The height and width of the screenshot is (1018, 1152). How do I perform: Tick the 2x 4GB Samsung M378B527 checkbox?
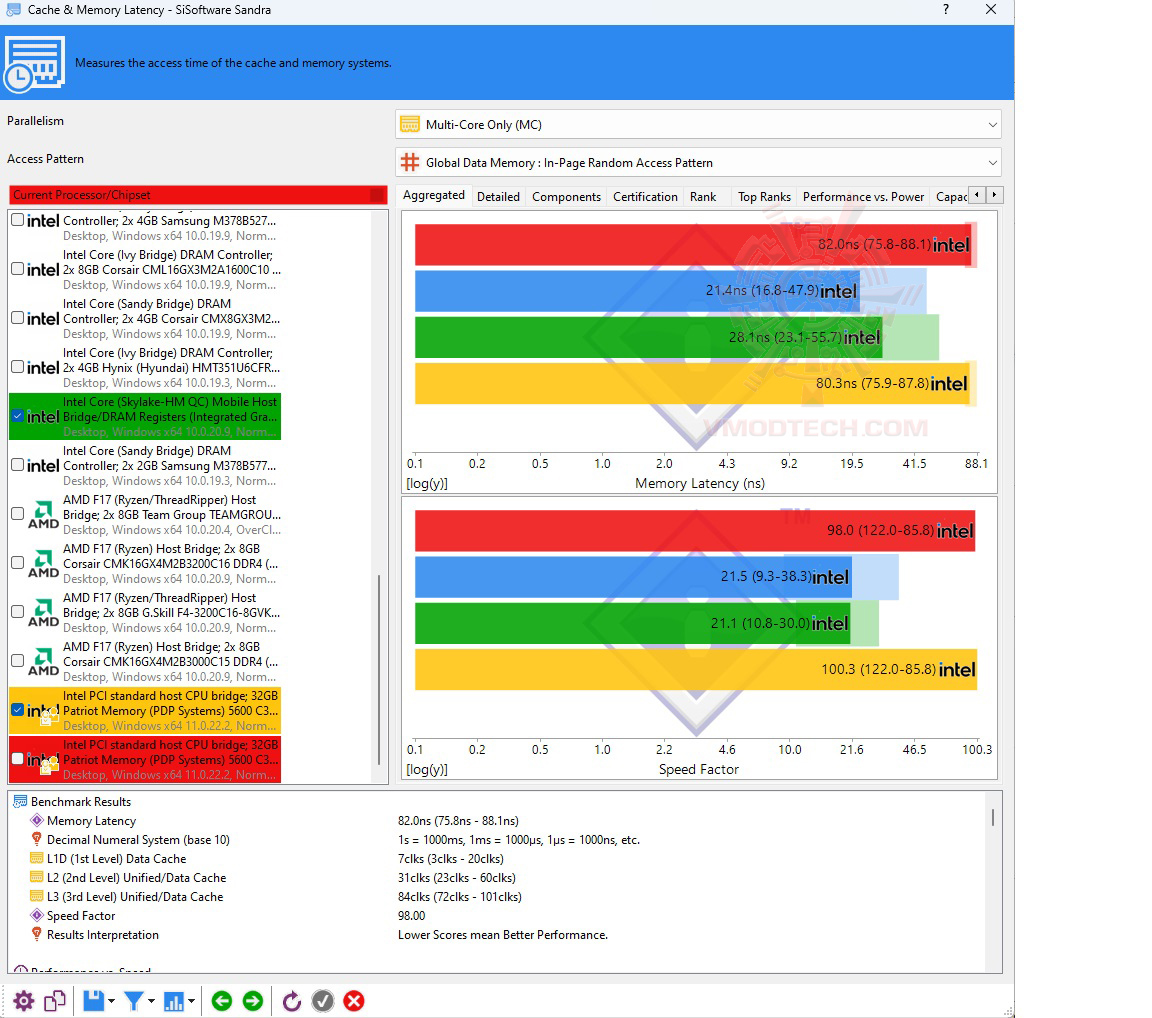[18, 220]
